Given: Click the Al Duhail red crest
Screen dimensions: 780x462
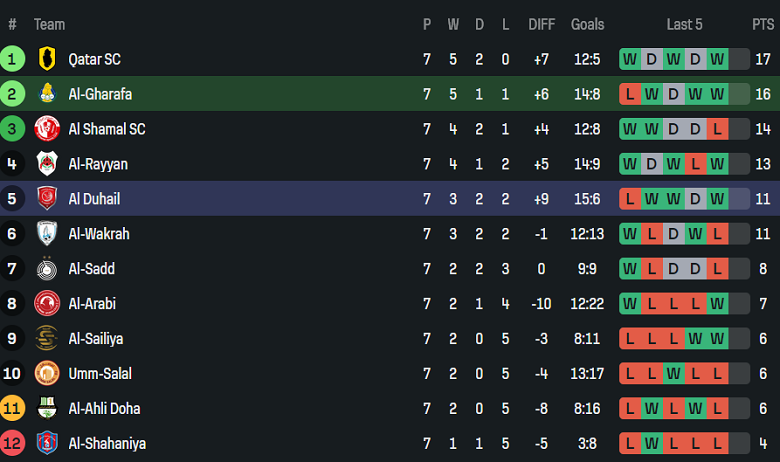Looking at the screenshot, I should pyautogui.click(x=47, y=199).
